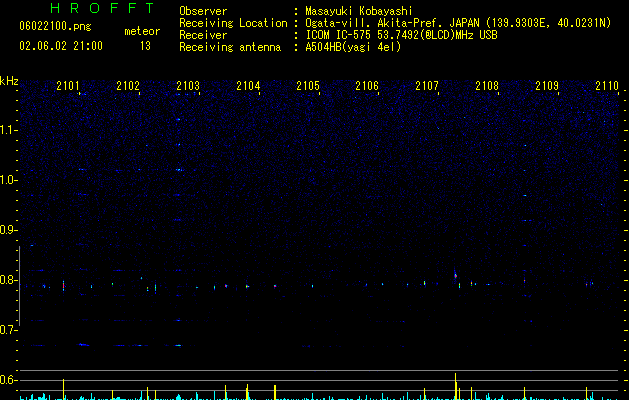The image size is (629, 400).
Task: Click the 2104 time marker
Action: point(248,86)
